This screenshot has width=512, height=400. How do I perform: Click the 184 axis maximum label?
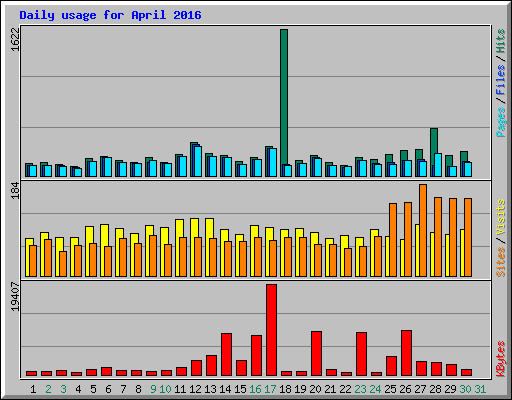point(15,190)
